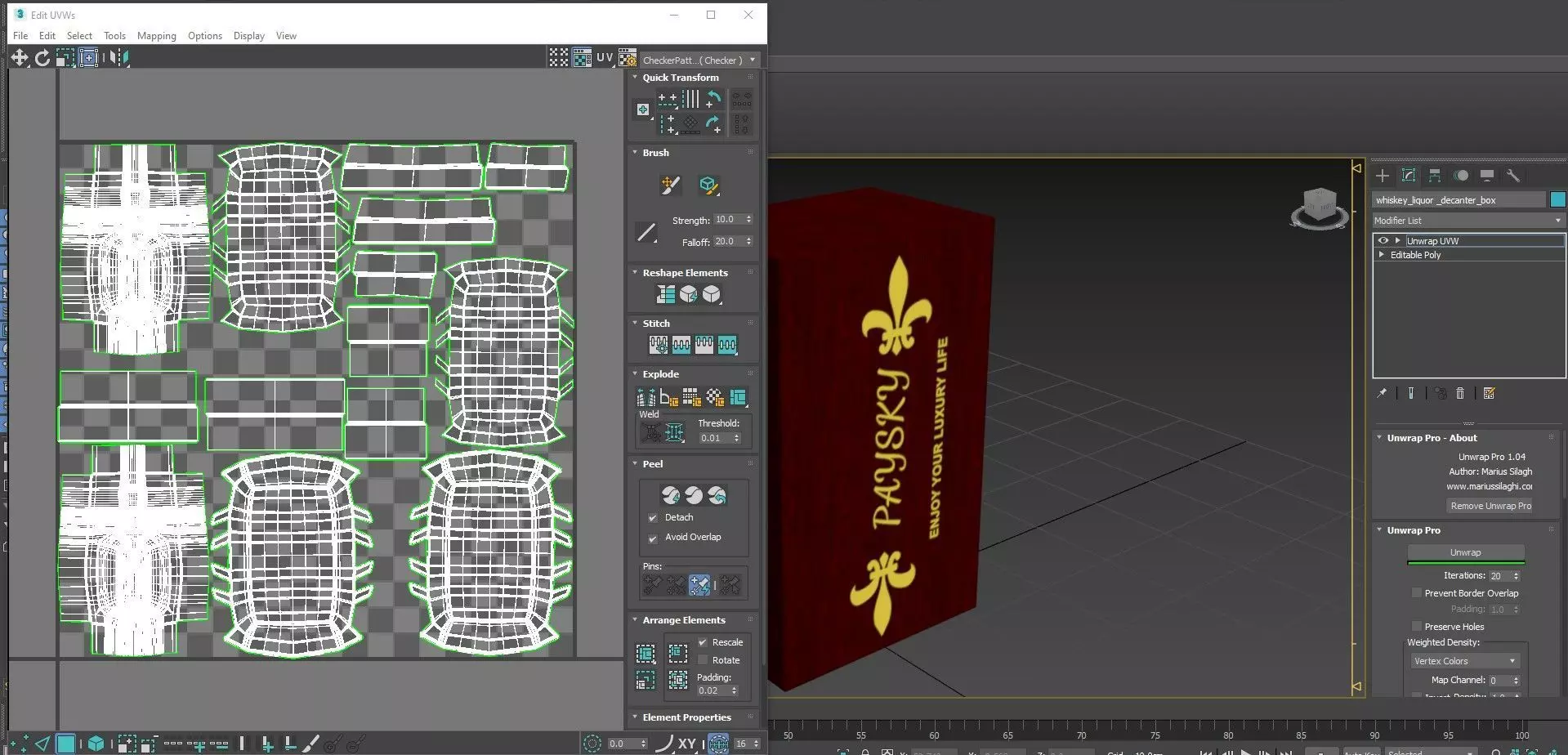Open the Vertex Colors weighted density dropdown
Viewport: 1568px width, 755px height.
(x=1464, y=661)
